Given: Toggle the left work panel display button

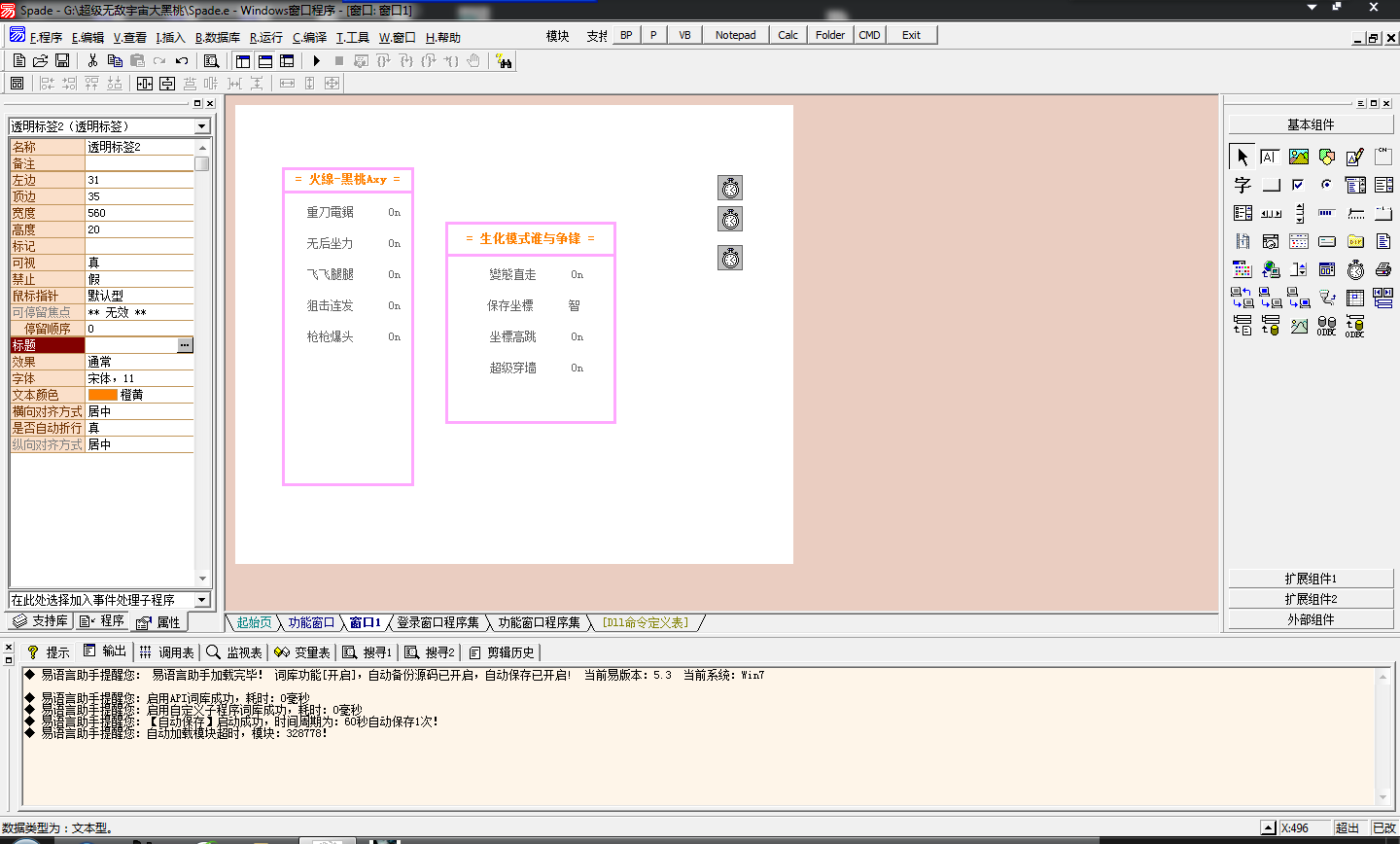Looking at the screenshot, I should [x=243, y=60].
